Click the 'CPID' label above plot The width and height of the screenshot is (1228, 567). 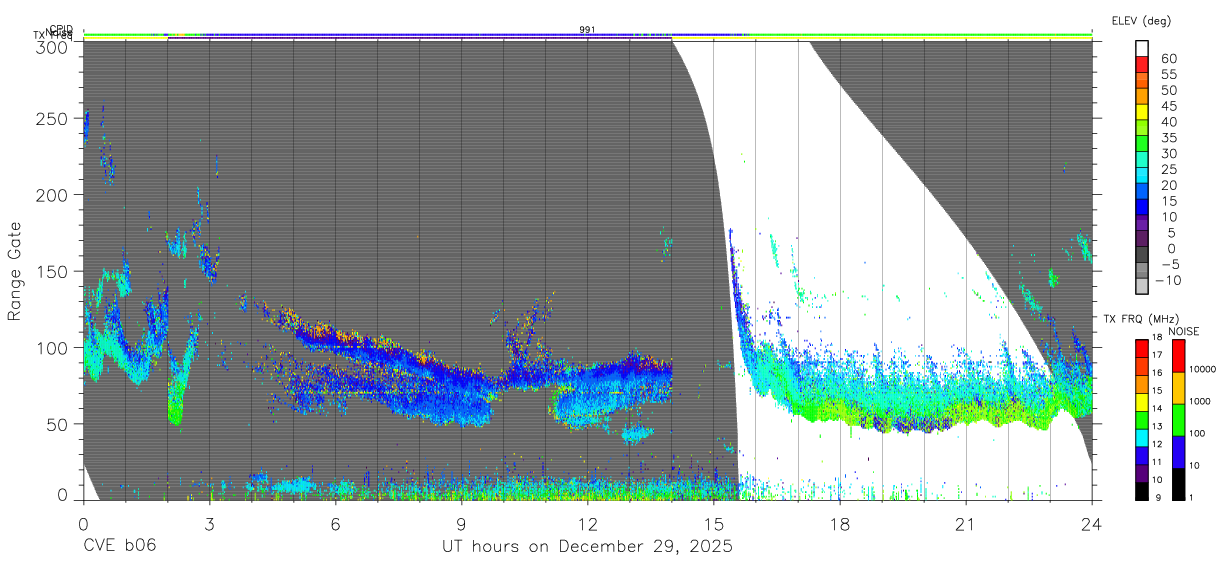60,29
